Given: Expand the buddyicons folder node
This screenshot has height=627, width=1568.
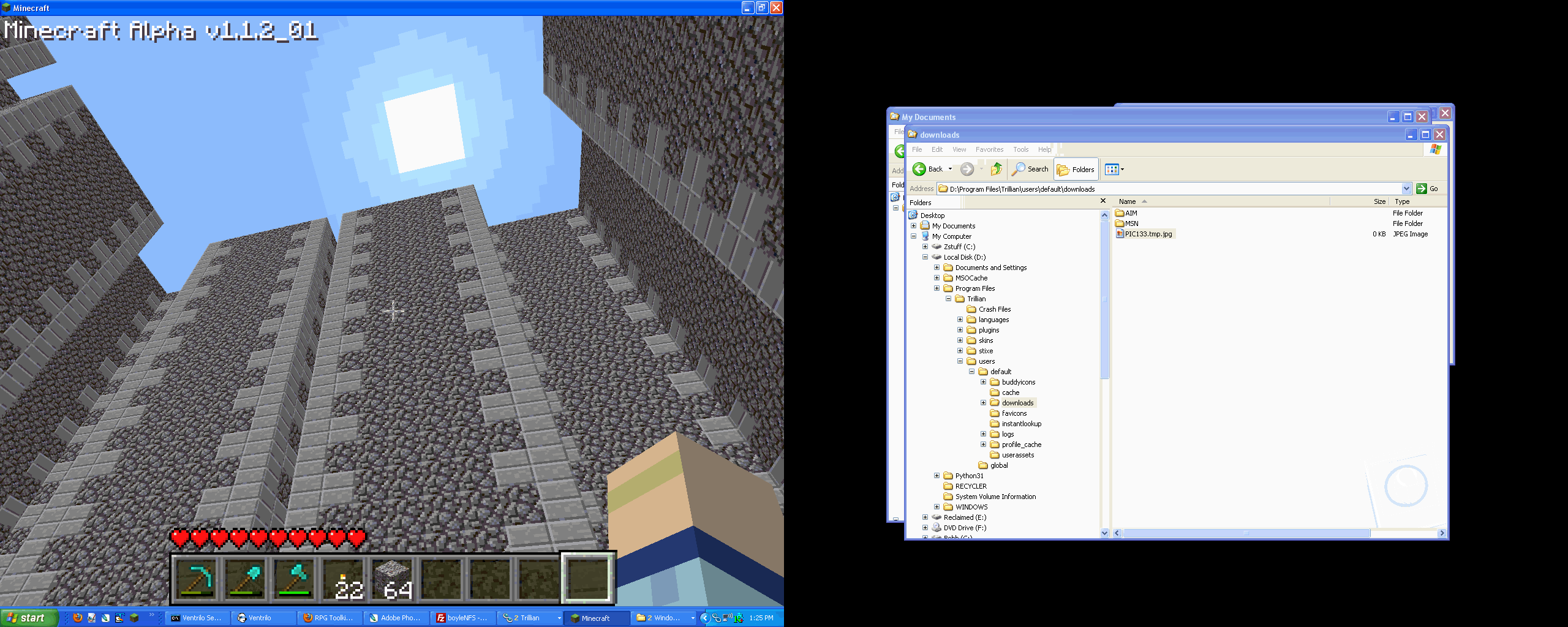Looking at the screenshot, I should (x=983, y=382).
